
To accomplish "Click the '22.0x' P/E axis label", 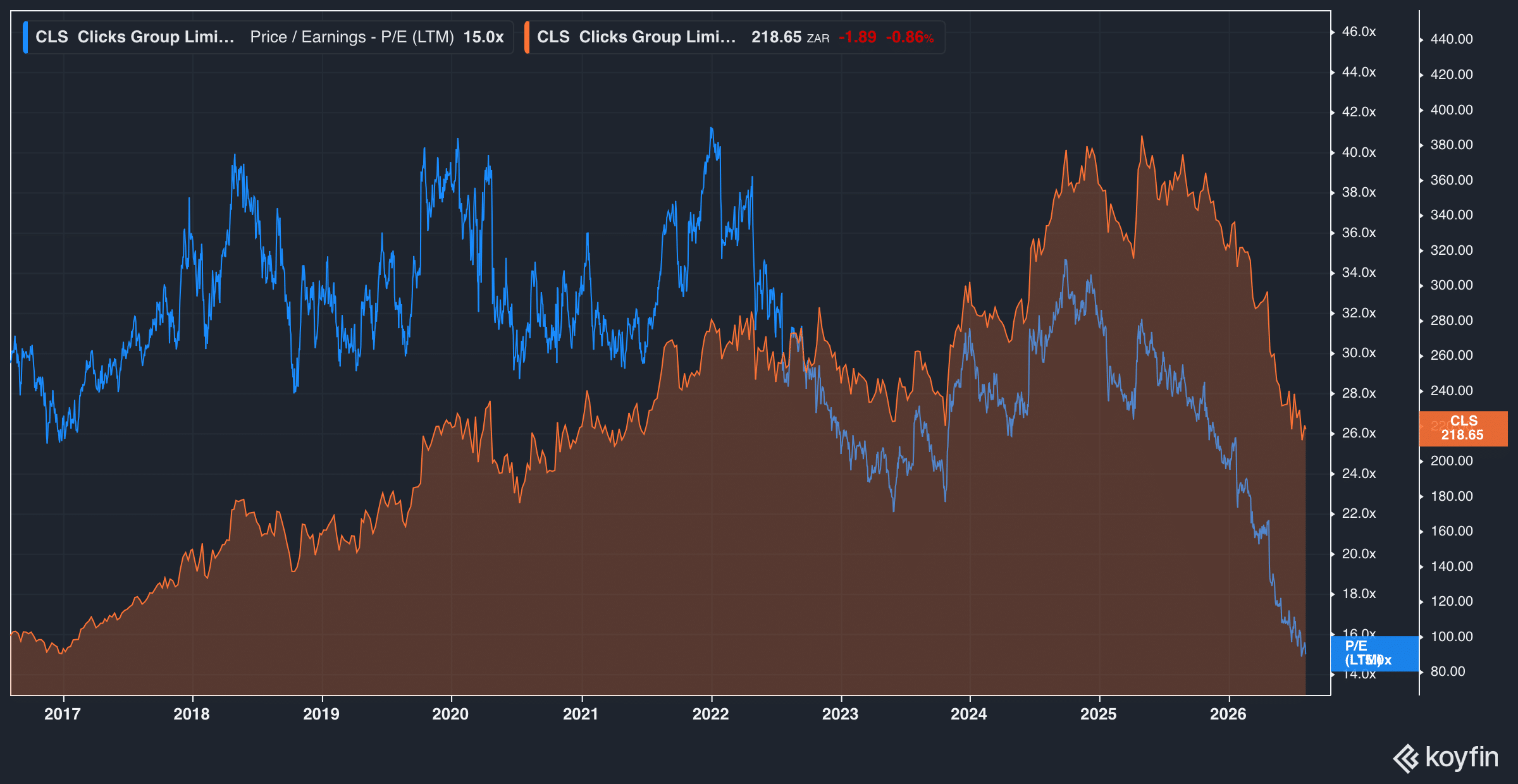I will pos(1359,513).
